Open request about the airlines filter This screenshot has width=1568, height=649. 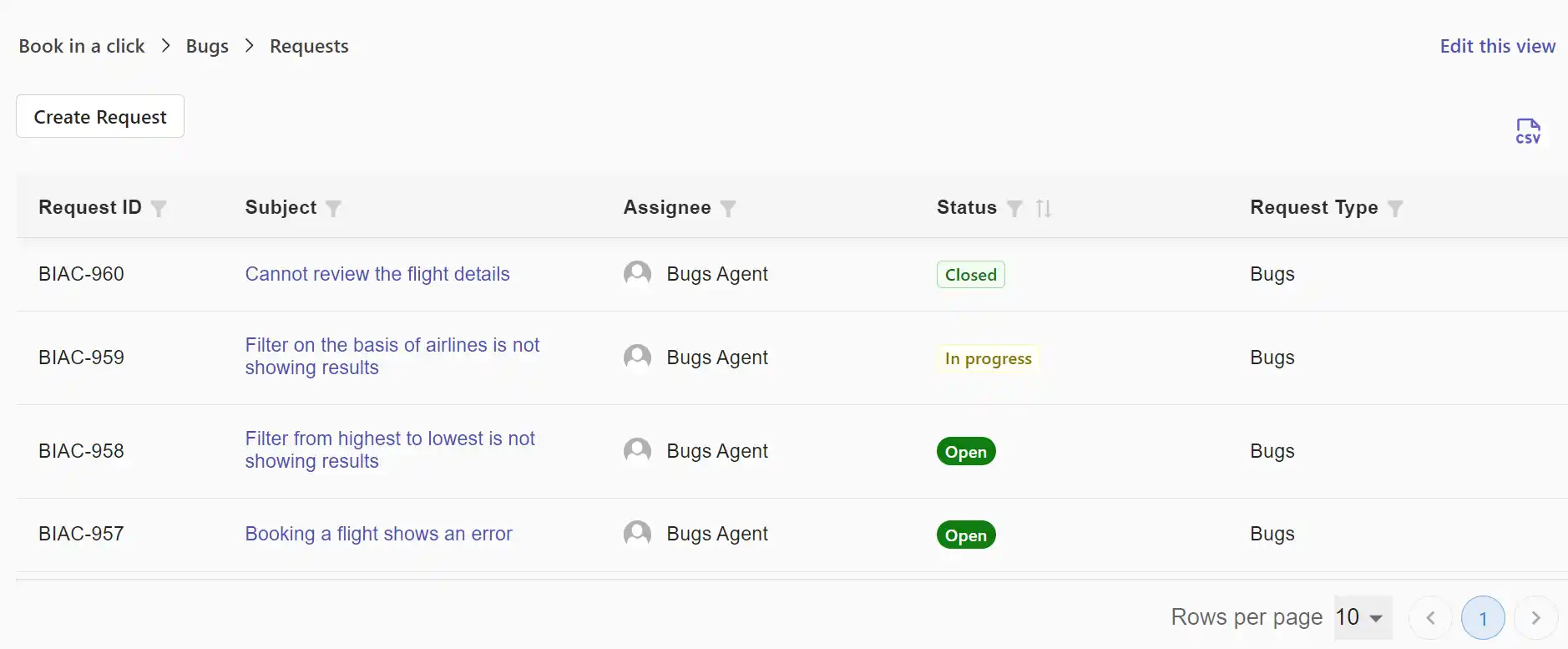point(392,357)
